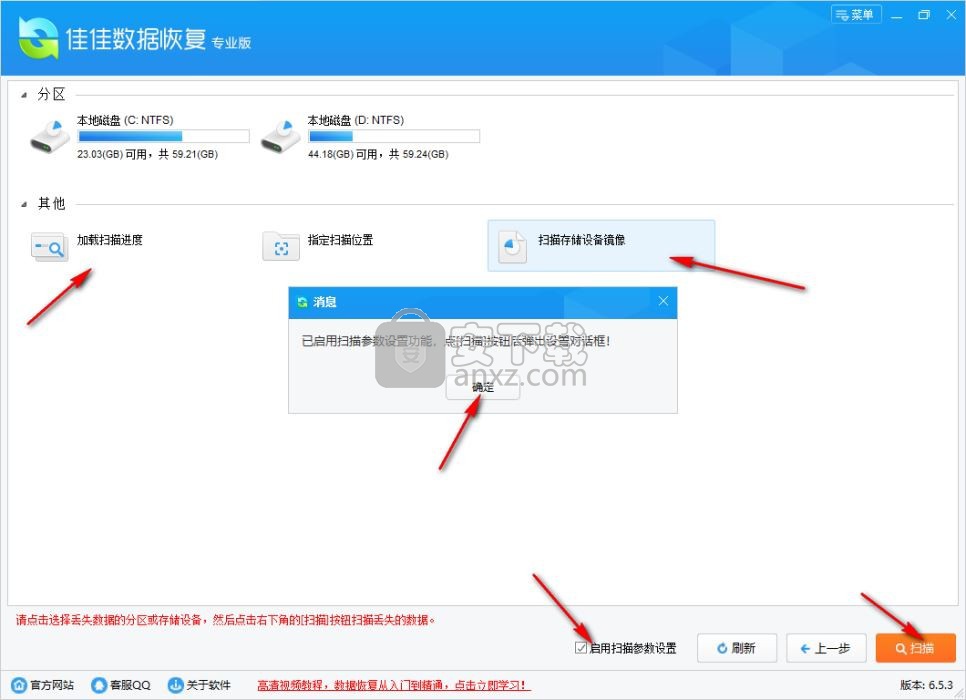The image size is (966, 700).
Task: Click the small logo in 消息 dialog title
Action: pos(302,302)
